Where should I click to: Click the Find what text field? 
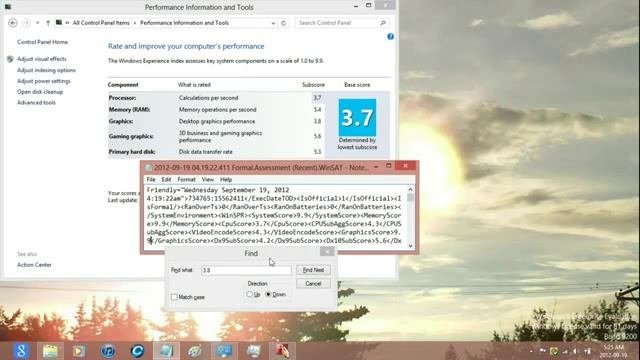click(246, 270)
